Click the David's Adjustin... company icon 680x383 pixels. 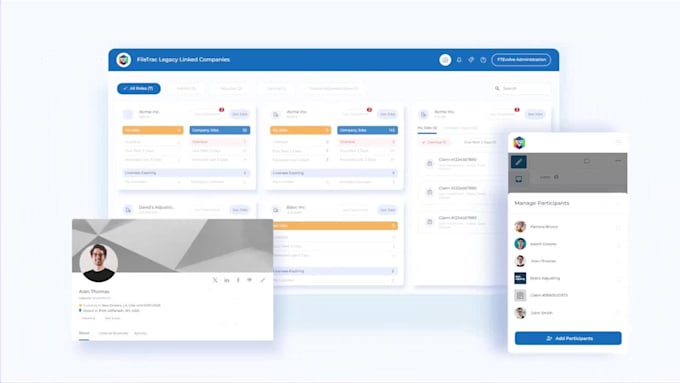pyautogui.click(x=128, y=210)
